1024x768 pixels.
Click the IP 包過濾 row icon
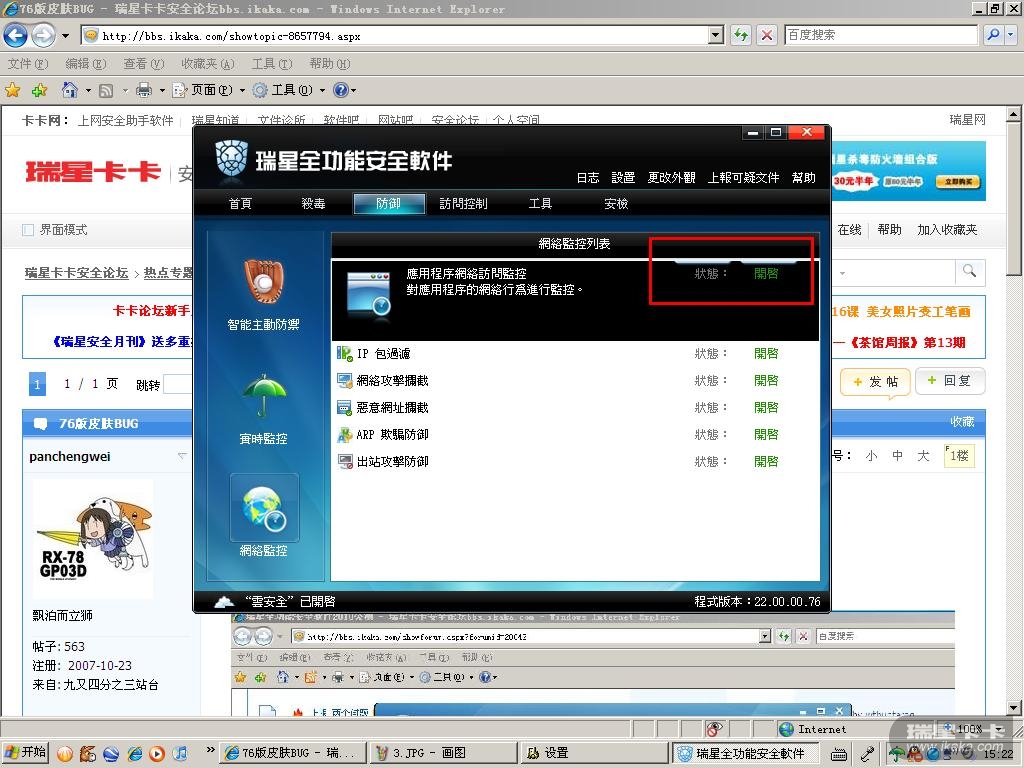pyautogui.click(x=344, y=353)
